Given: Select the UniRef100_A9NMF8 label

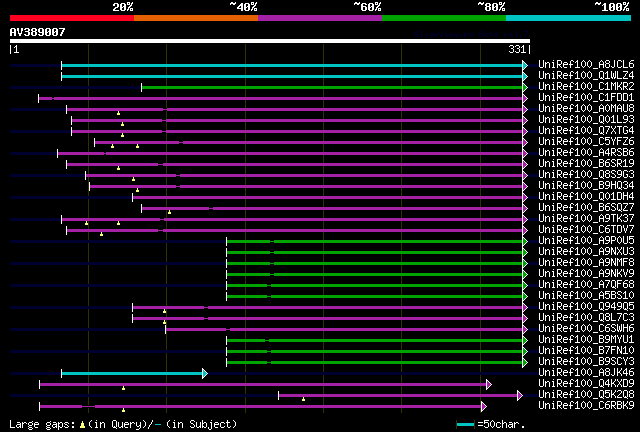Looking at the screenshot, I should point(586,263).
